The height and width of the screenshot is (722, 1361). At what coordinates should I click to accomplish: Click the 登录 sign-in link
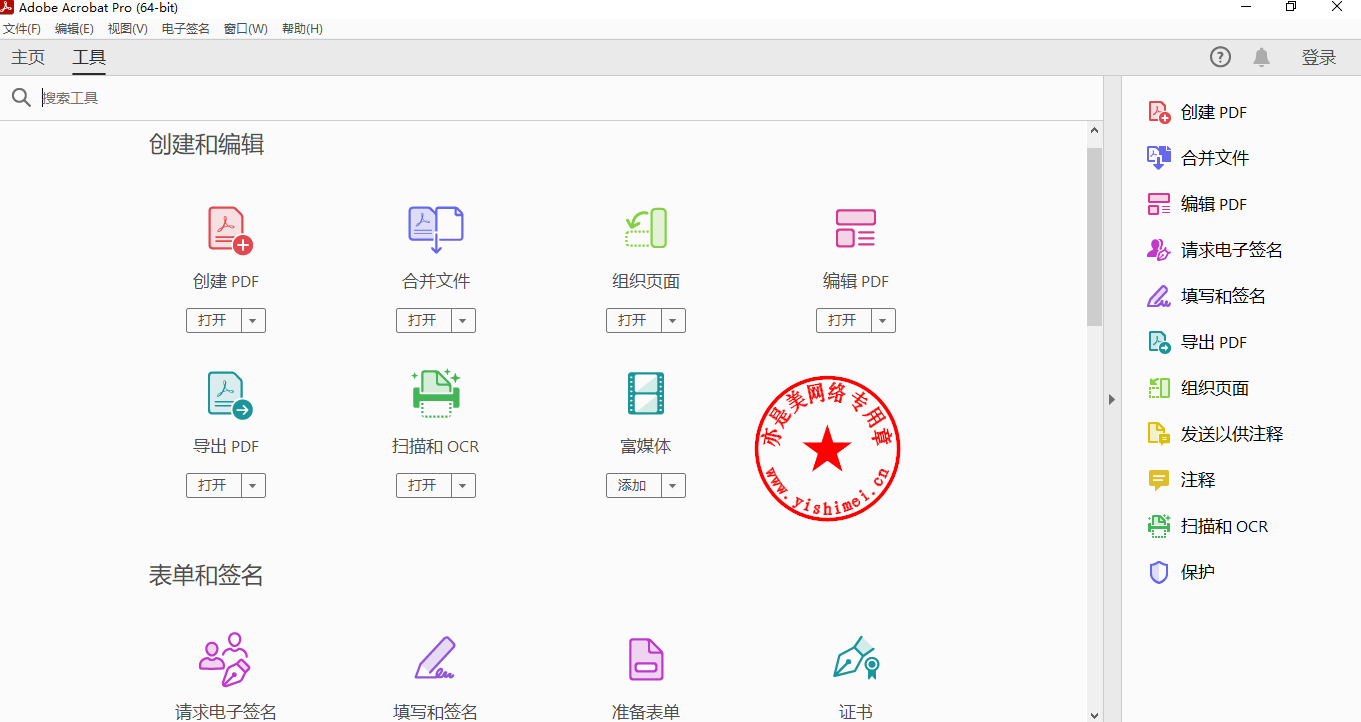point(1319,57)
